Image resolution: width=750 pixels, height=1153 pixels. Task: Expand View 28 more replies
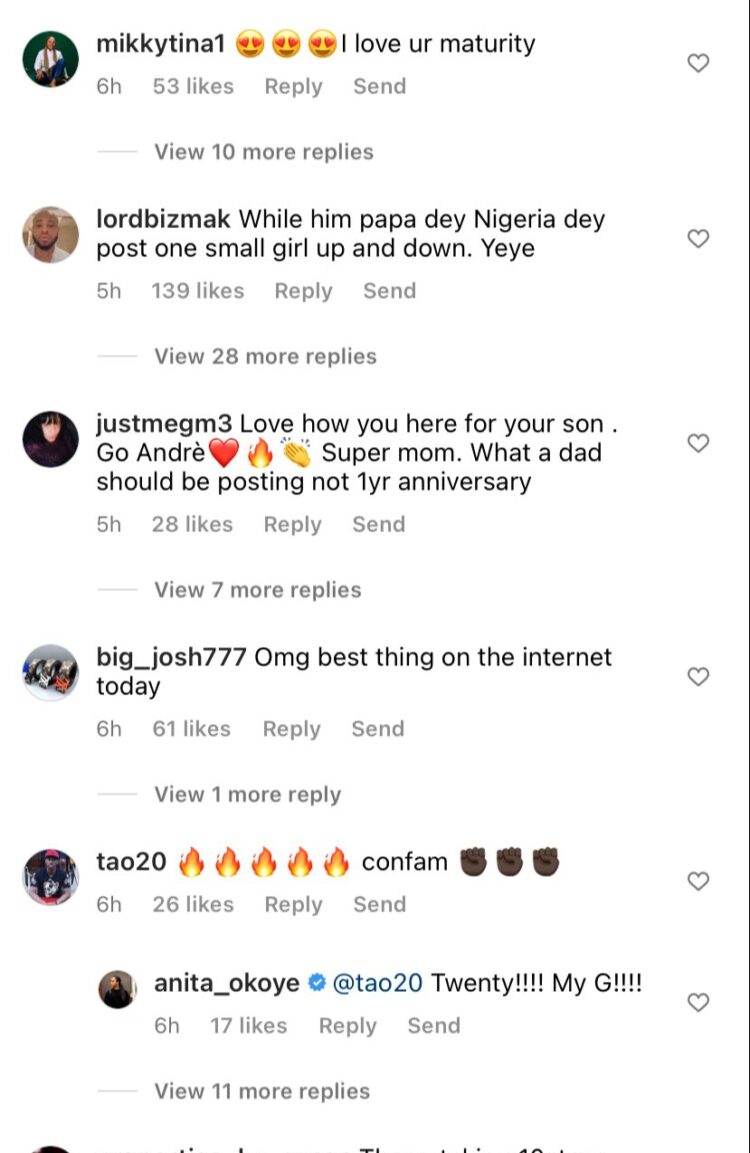(x=265, y=357)
